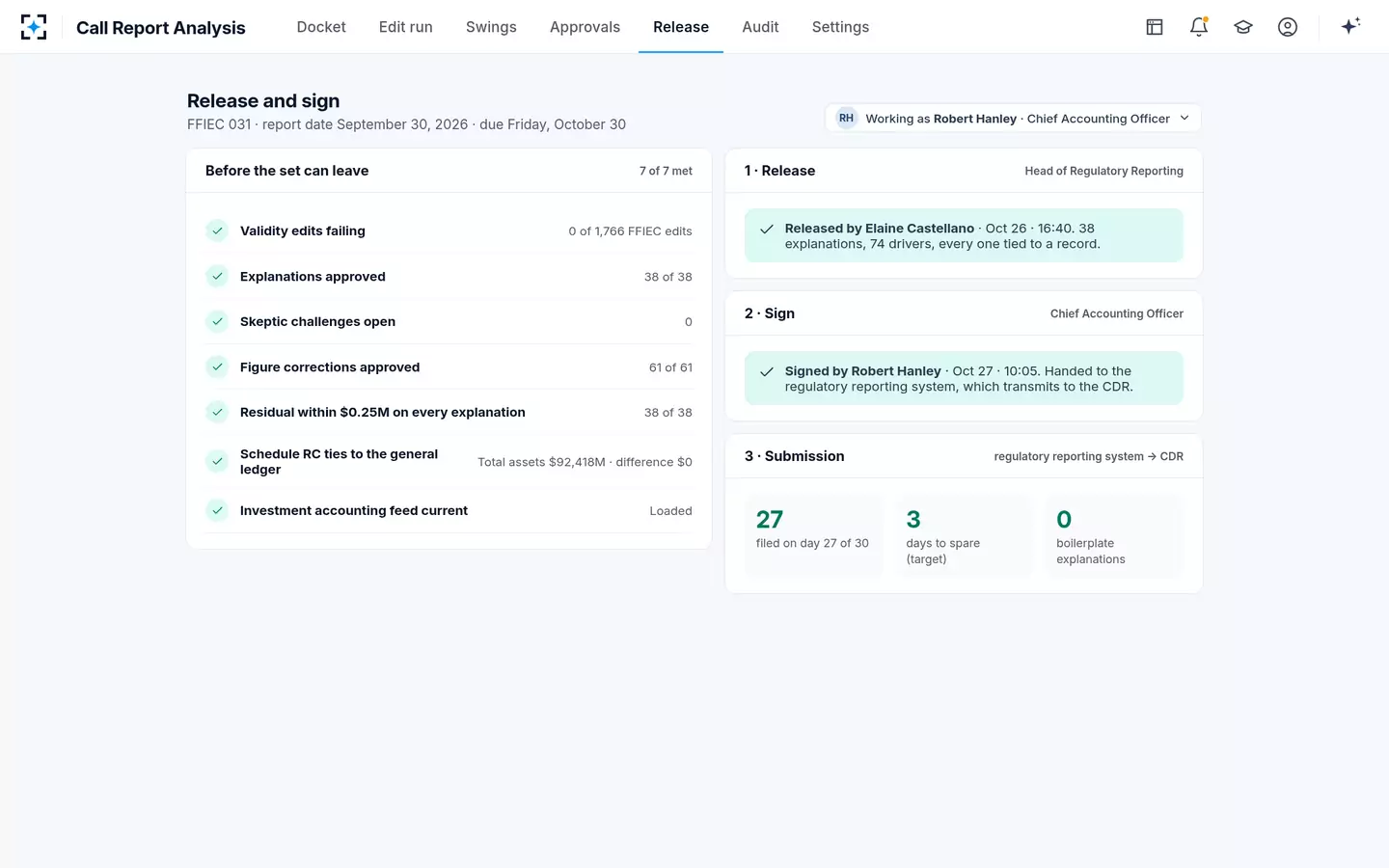Viewport: 1389px width, 868px height.
Task: Click checkmark beside Schedule RC ties row
Action: point(217,461)
